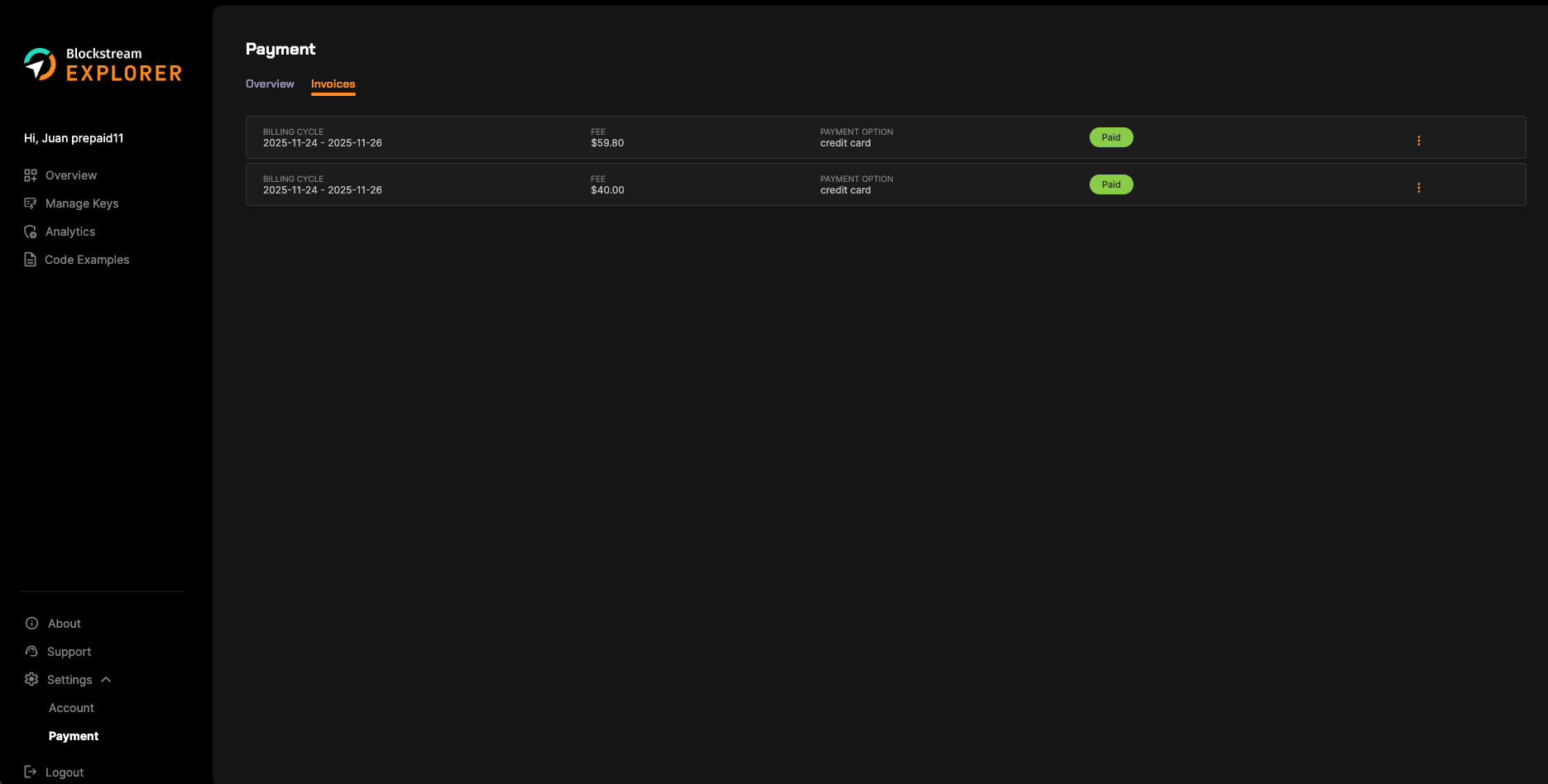Open Analytics via its chart icon

pos(31,231)
